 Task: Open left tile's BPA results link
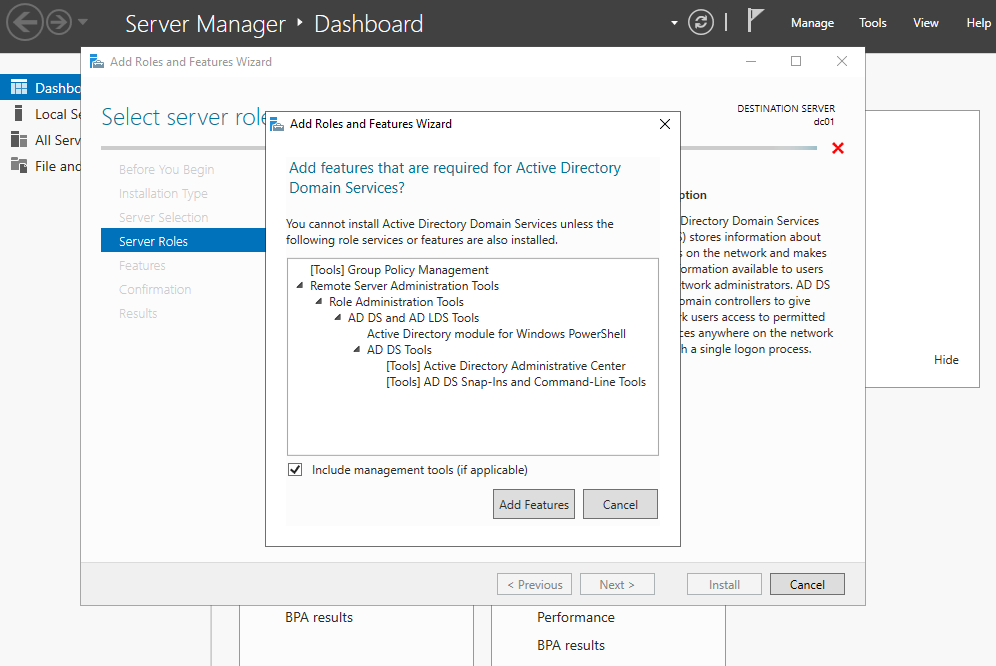pyautogui.click(x=319, y=617)
